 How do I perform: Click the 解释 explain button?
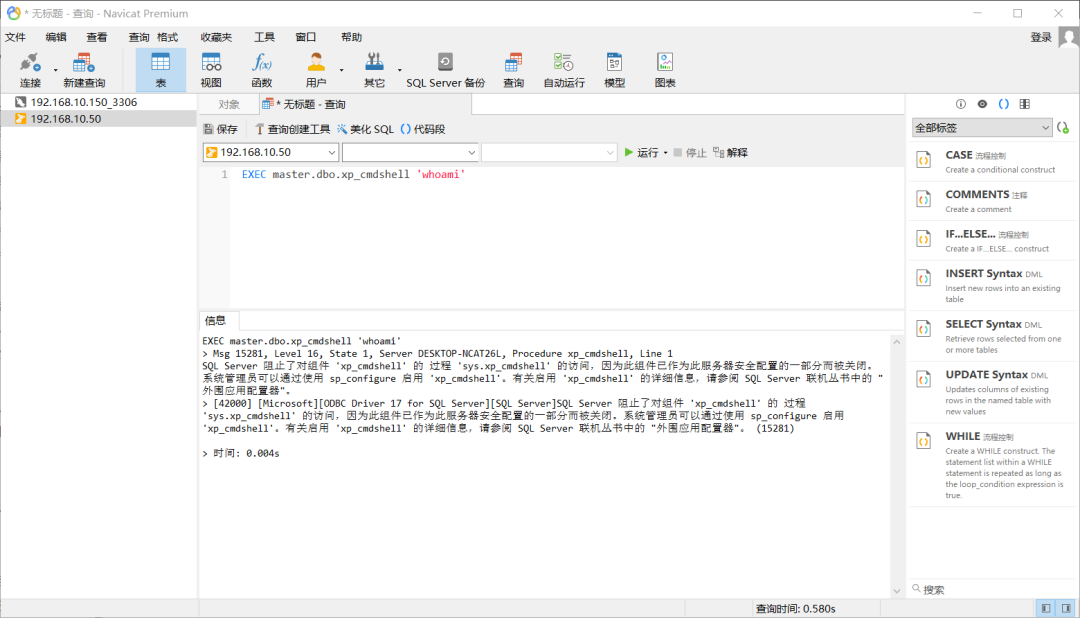[x=730, y=153]
